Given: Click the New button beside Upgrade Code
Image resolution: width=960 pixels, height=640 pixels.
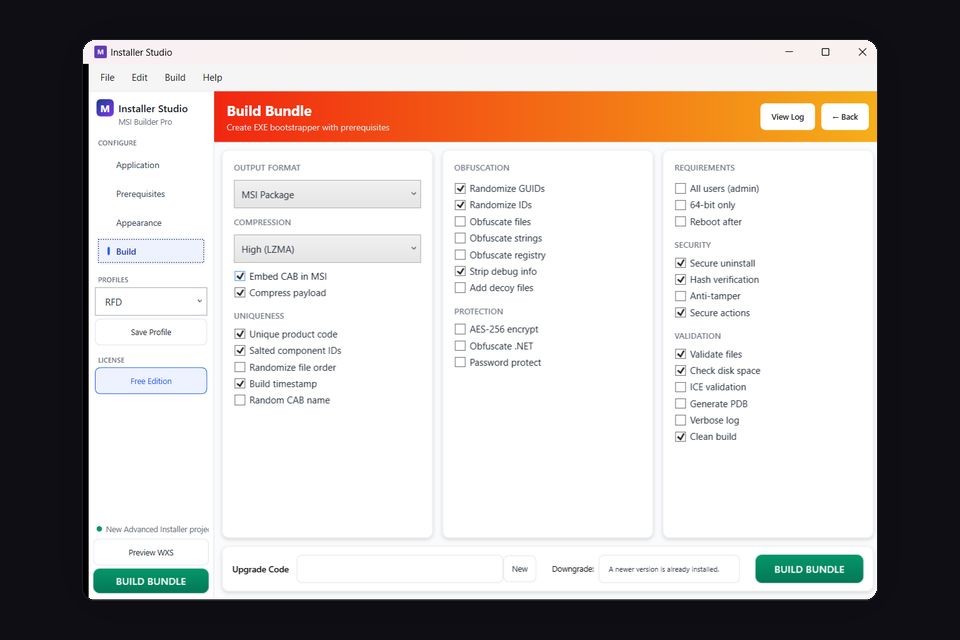Looking at the screenshot, I should [519, 568].
